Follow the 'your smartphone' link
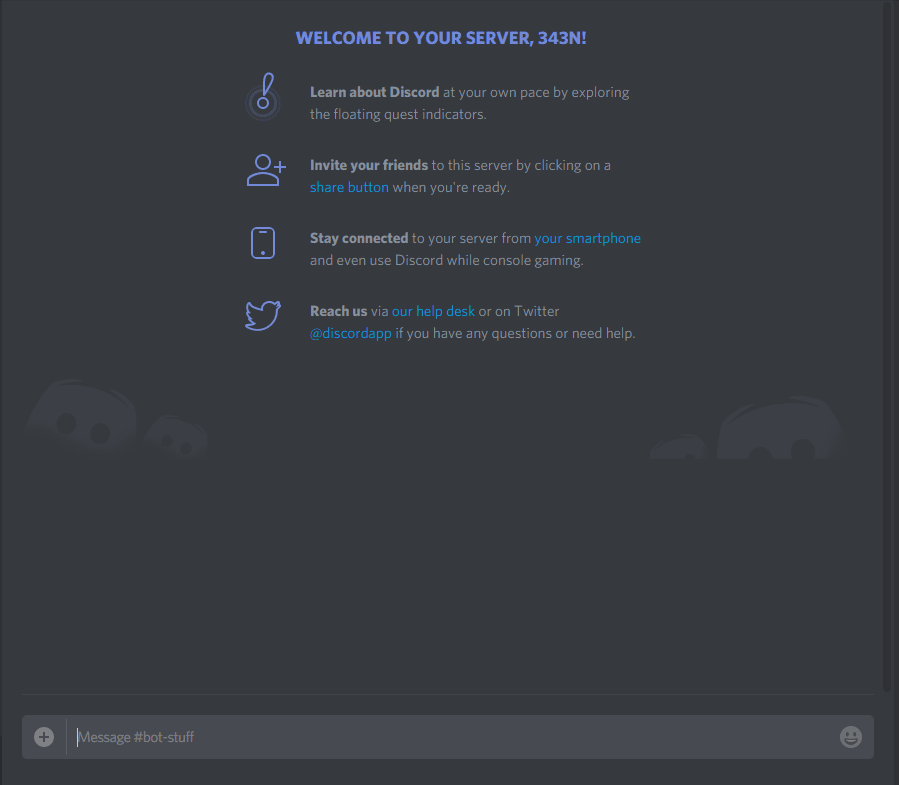Viewport: 899px width, 785px height. [x=587, y=238]
